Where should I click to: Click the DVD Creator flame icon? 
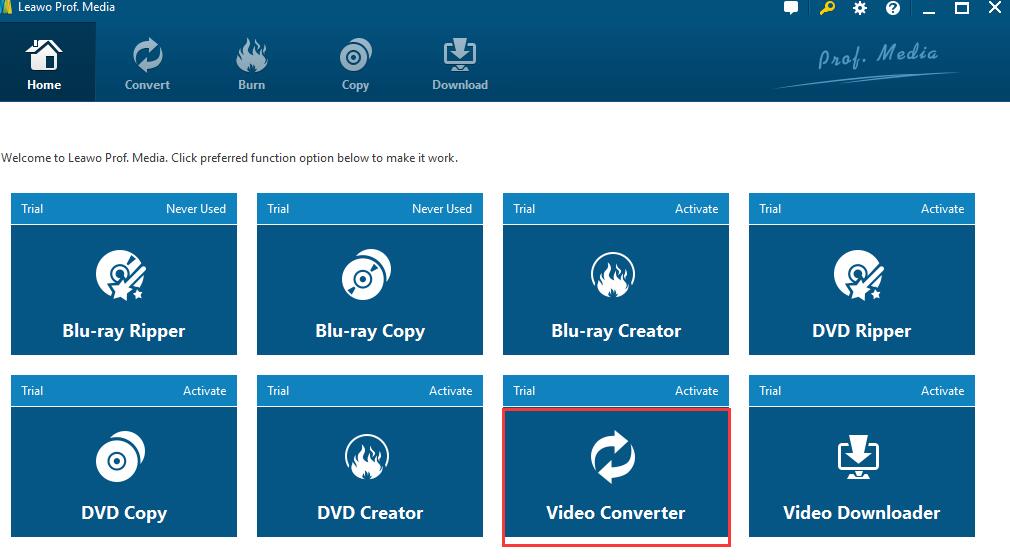click(367, 457)
